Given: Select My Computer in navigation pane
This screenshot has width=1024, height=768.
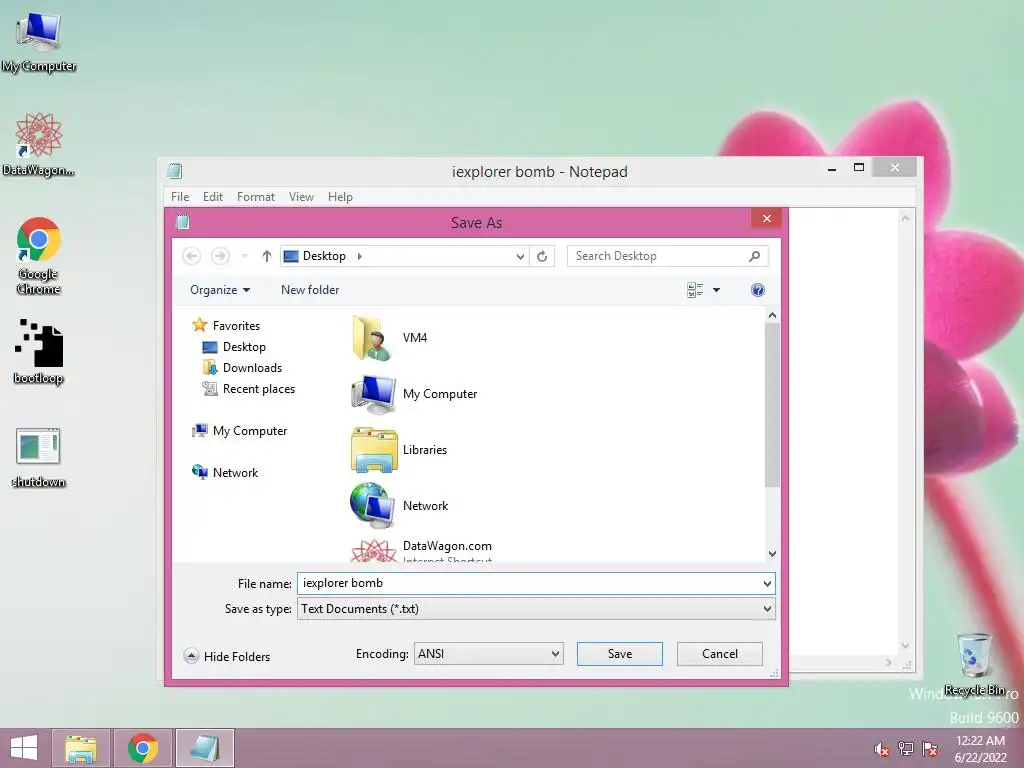Looking at the screenshot, I should coord(240,431).
